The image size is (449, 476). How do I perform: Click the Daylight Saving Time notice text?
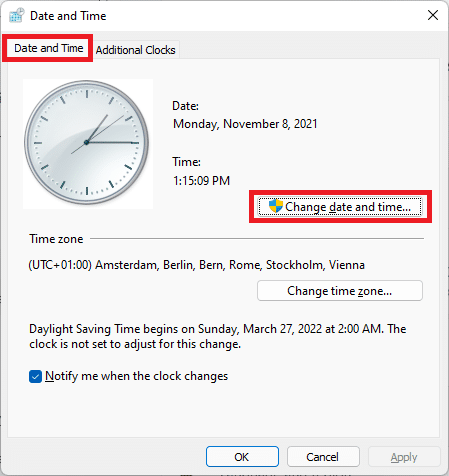(217, 336)
